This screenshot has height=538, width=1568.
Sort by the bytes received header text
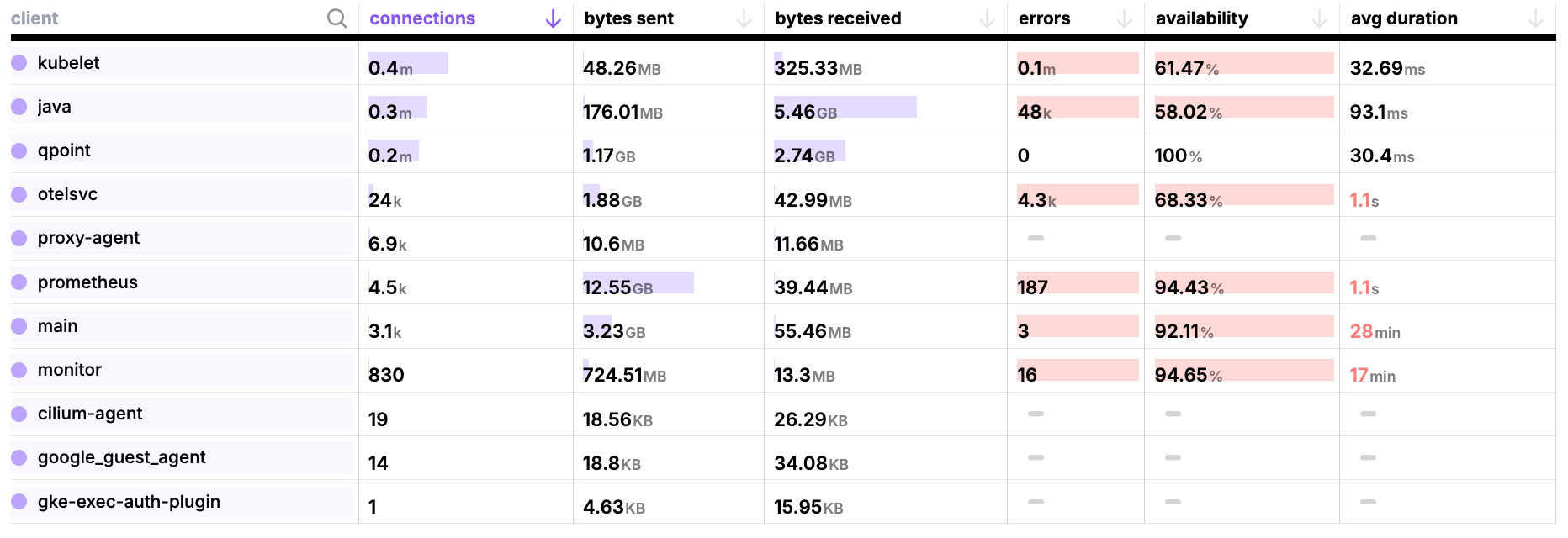pos(838,18)
